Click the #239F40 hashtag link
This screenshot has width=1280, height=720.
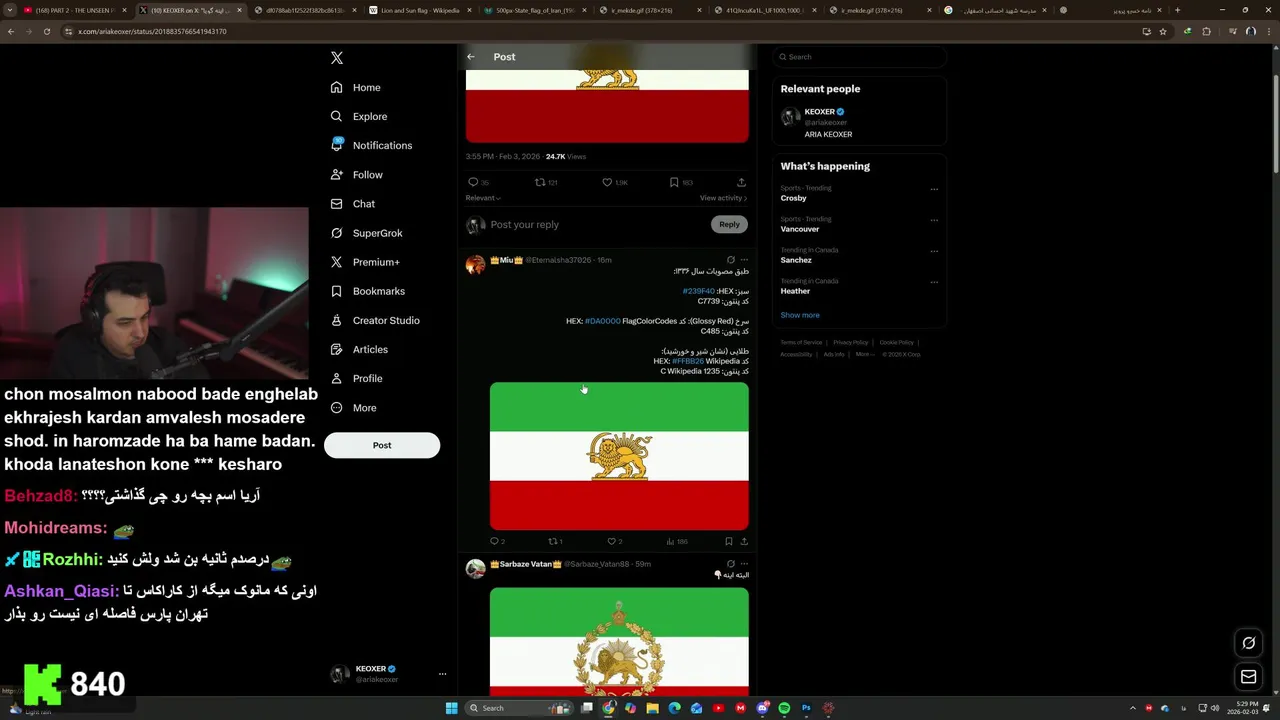(x=698, y=291)
